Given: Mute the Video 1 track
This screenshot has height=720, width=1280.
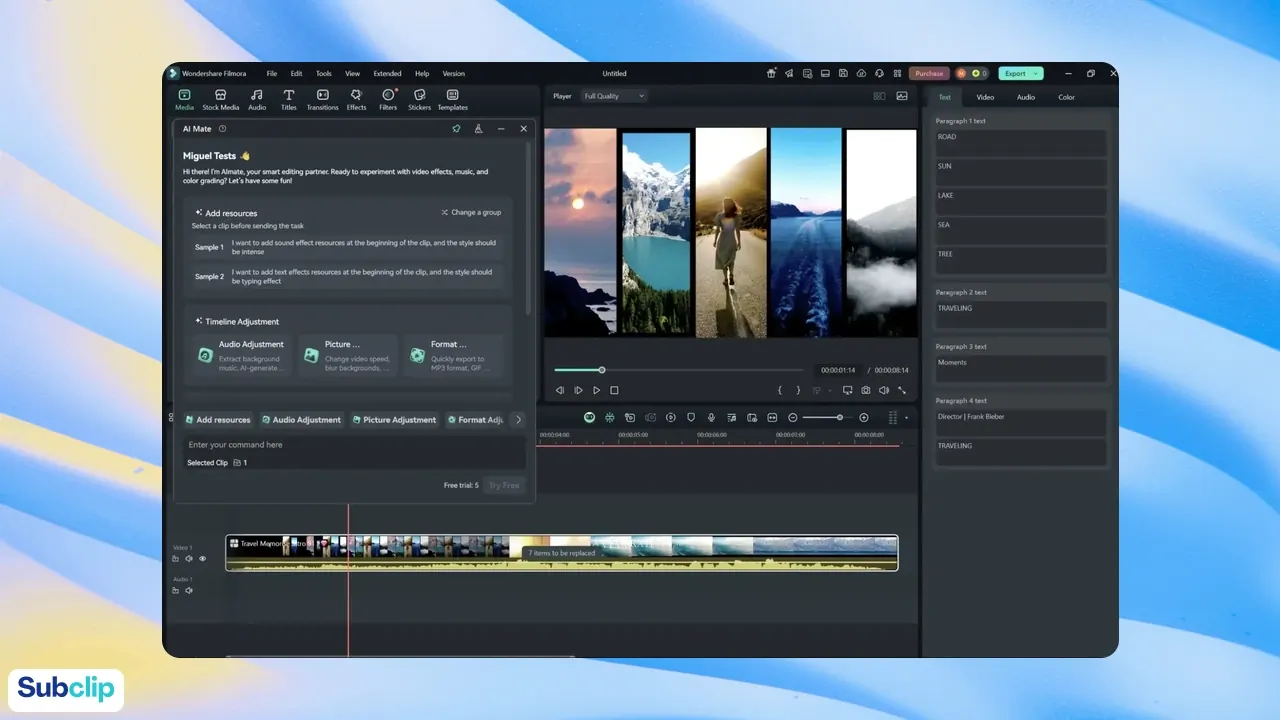Looking at the screenshot, I should [x=189, y=559].
